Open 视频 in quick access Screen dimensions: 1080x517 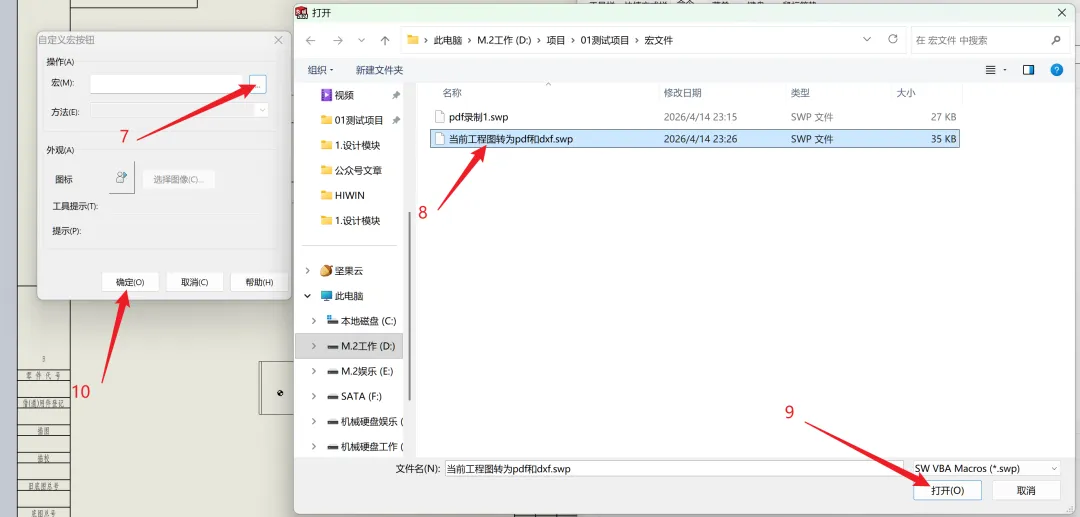click(x=344, y=95)
